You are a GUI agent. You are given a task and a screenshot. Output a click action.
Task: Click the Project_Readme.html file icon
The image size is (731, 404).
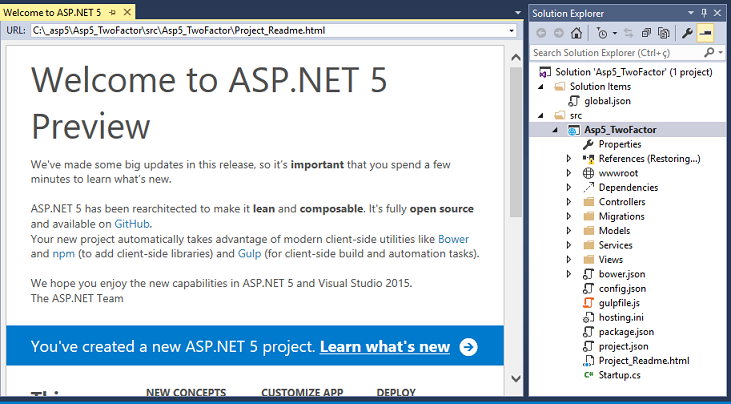588,361
